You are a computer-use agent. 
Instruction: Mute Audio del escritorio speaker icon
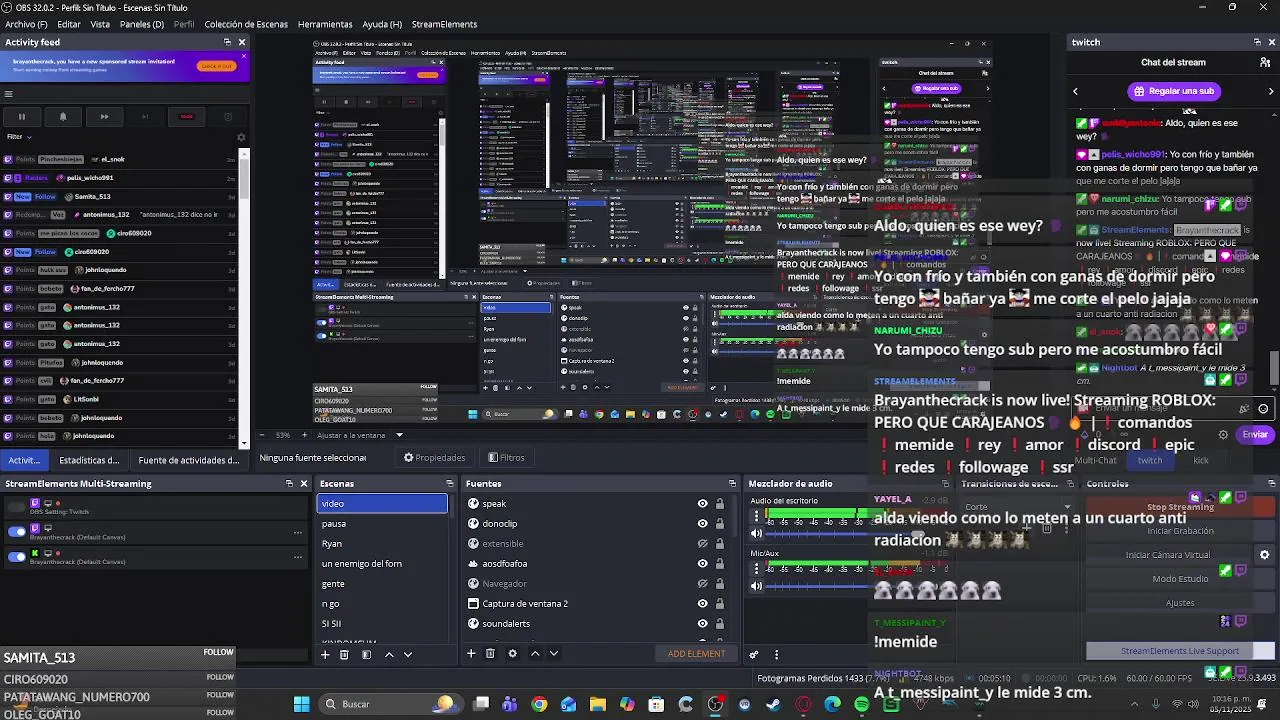click(x=756, y=533)
